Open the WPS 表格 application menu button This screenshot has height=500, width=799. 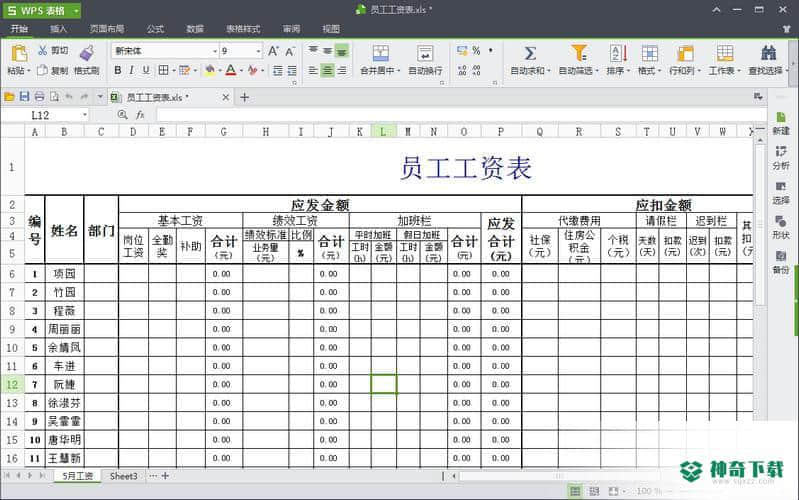pos(42,10)
